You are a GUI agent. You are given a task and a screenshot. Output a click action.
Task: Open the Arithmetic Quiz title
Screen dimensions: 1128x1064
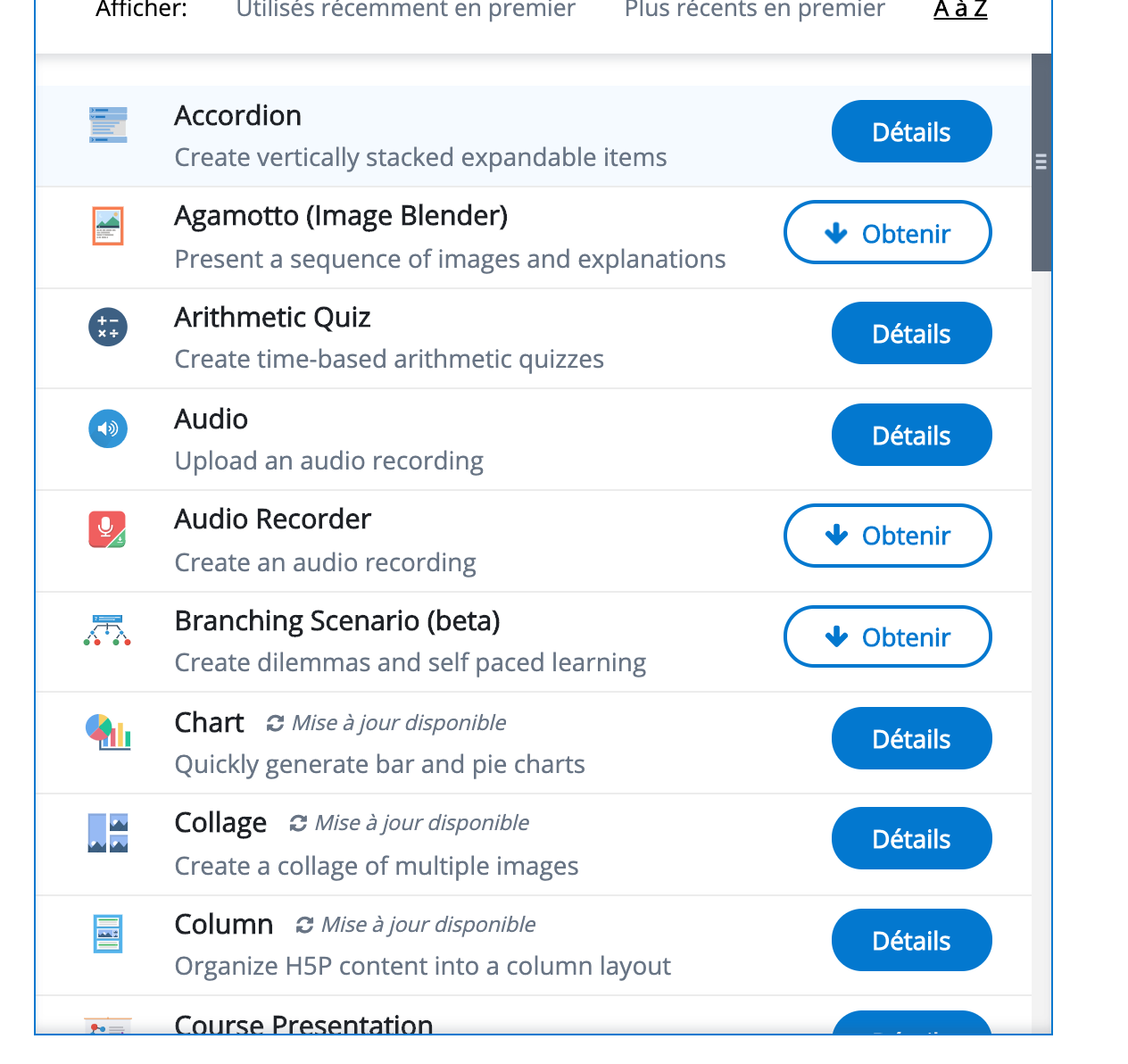pos(272,318)
